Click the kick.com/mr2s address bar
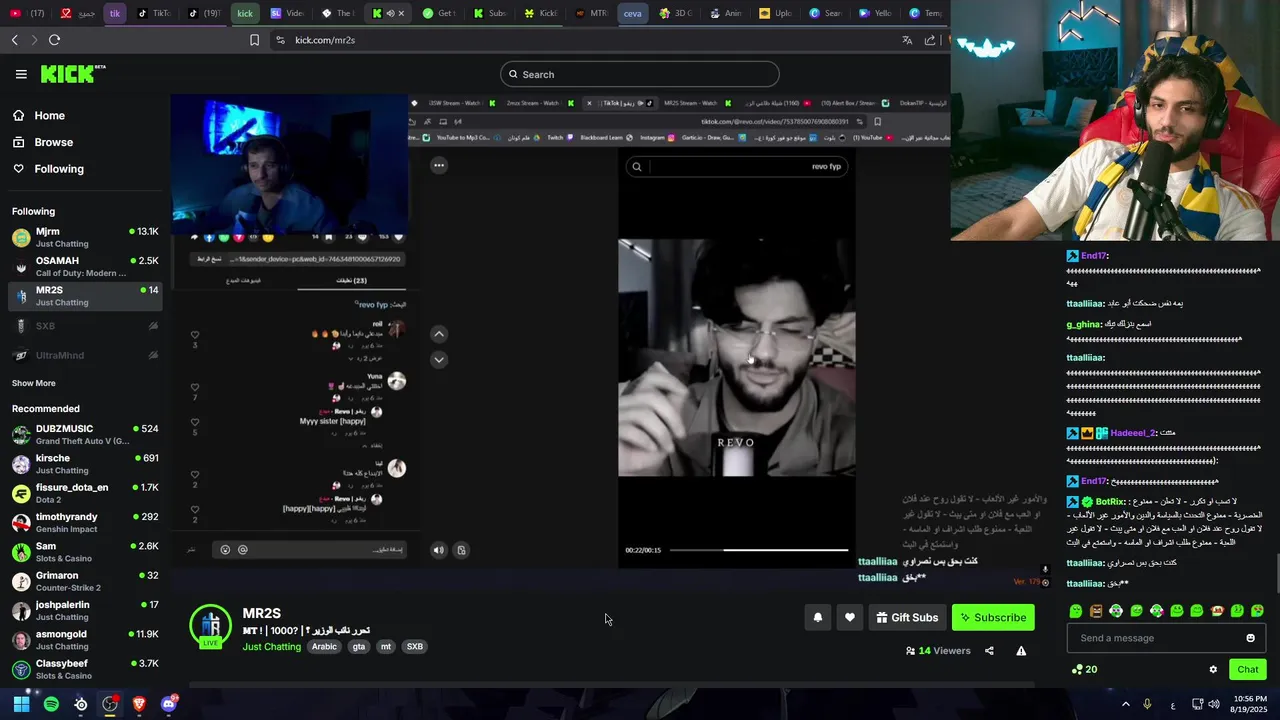This screenshot has height=720, width=1280. click(325, 40)
